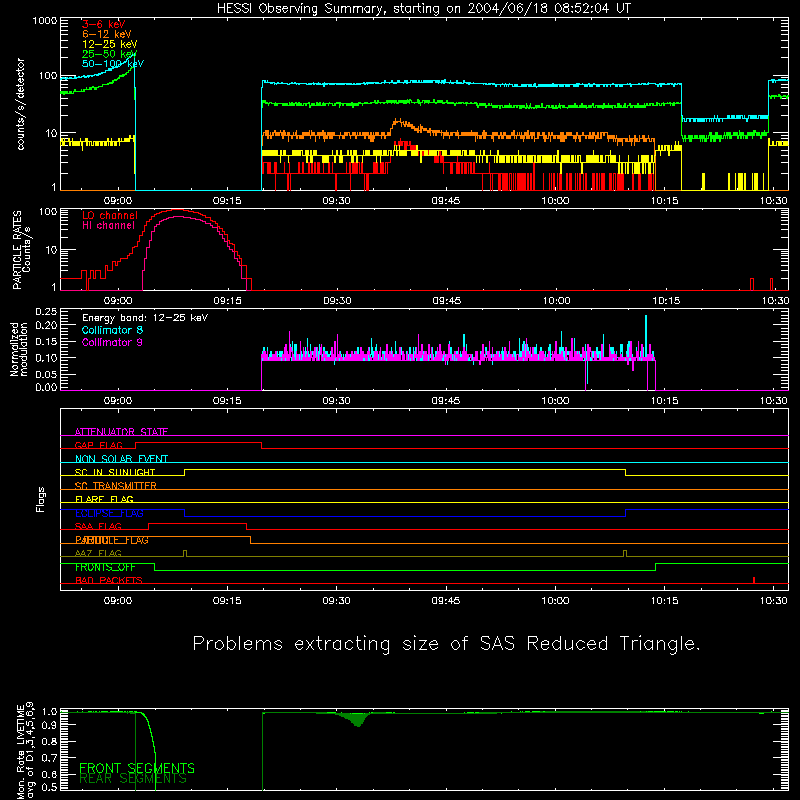This screenshot has width=800, height=800.
Task: Select the SC_IN_SUNLIGHT flag label
Action: [115, 472]
